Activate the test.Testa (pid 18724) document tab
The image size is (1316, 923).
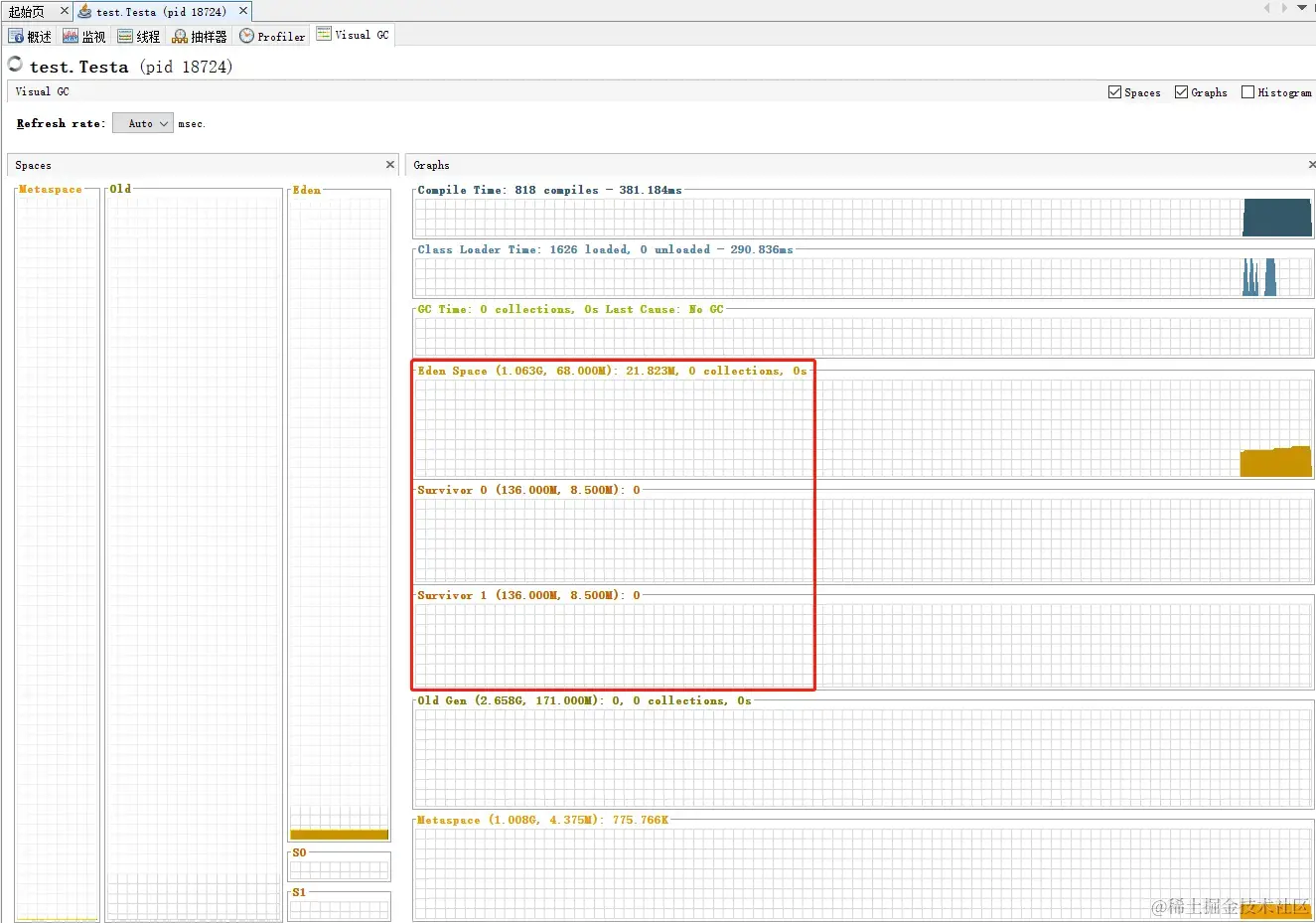(x=161, y=12)
